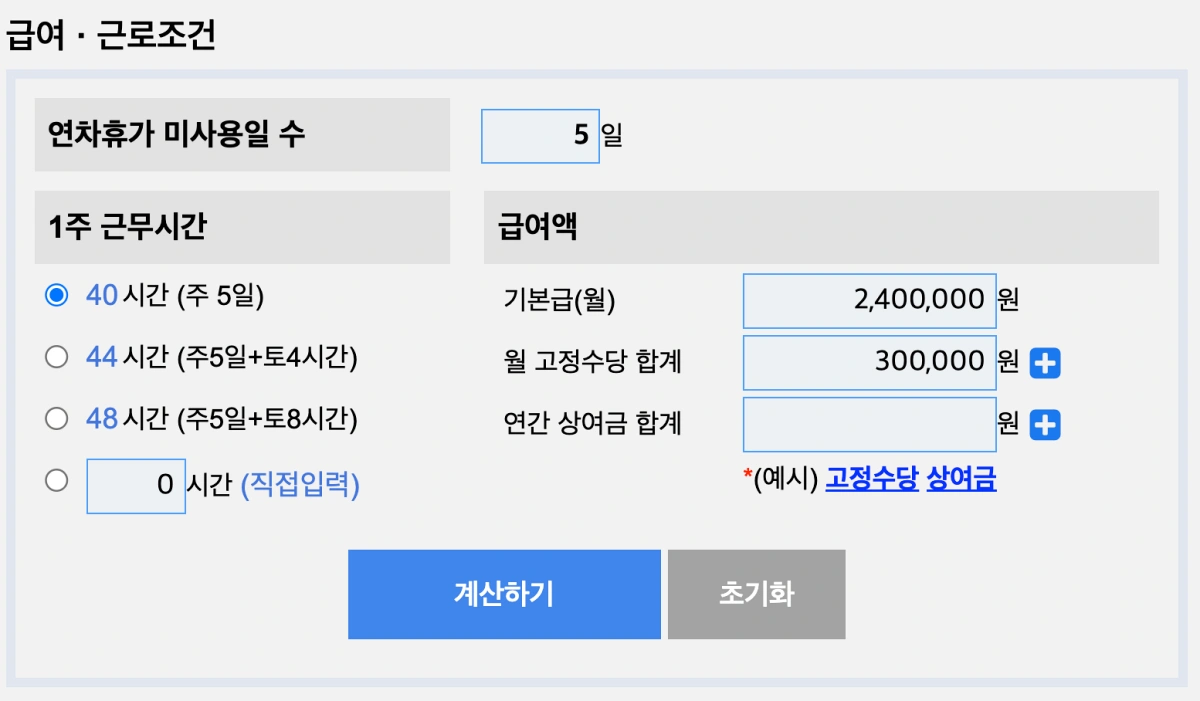The height and width of the screenshot is (701, 1200).
Task: Click the 월 고정수당 합계 amount field
Action: click(870, 362)
